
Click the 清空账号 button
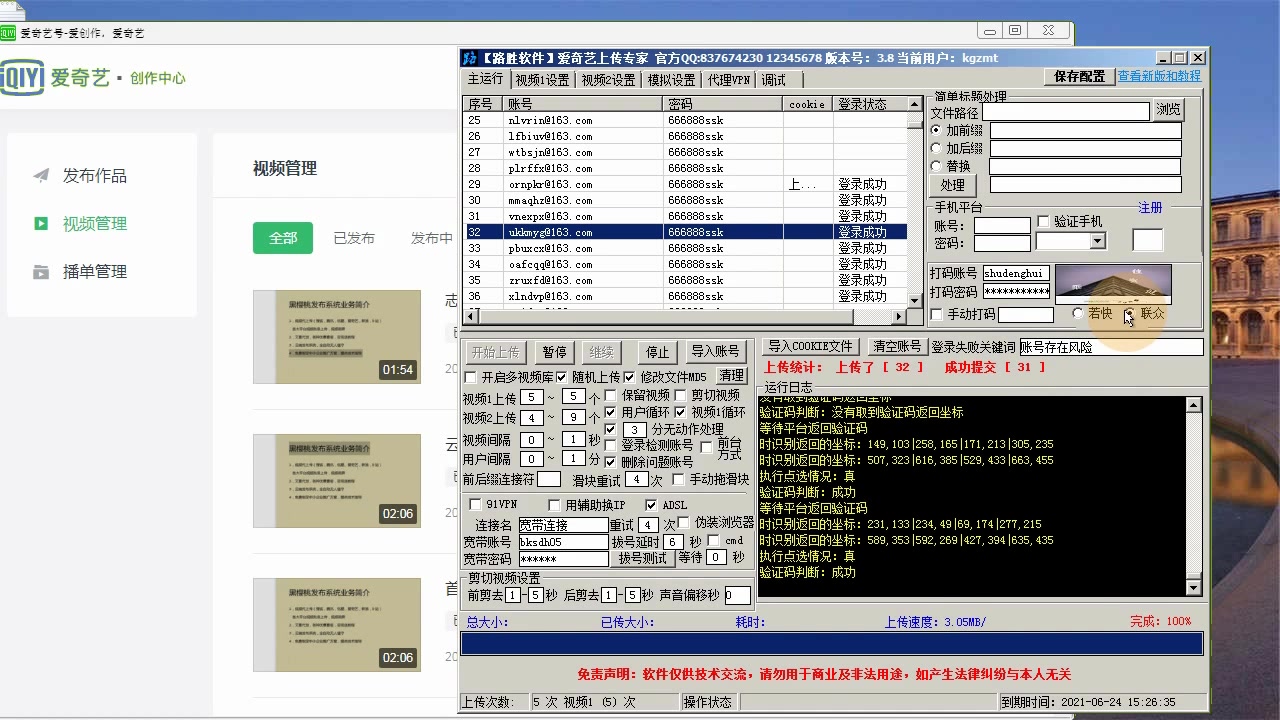pyautogui.click(x=896, y=347)
